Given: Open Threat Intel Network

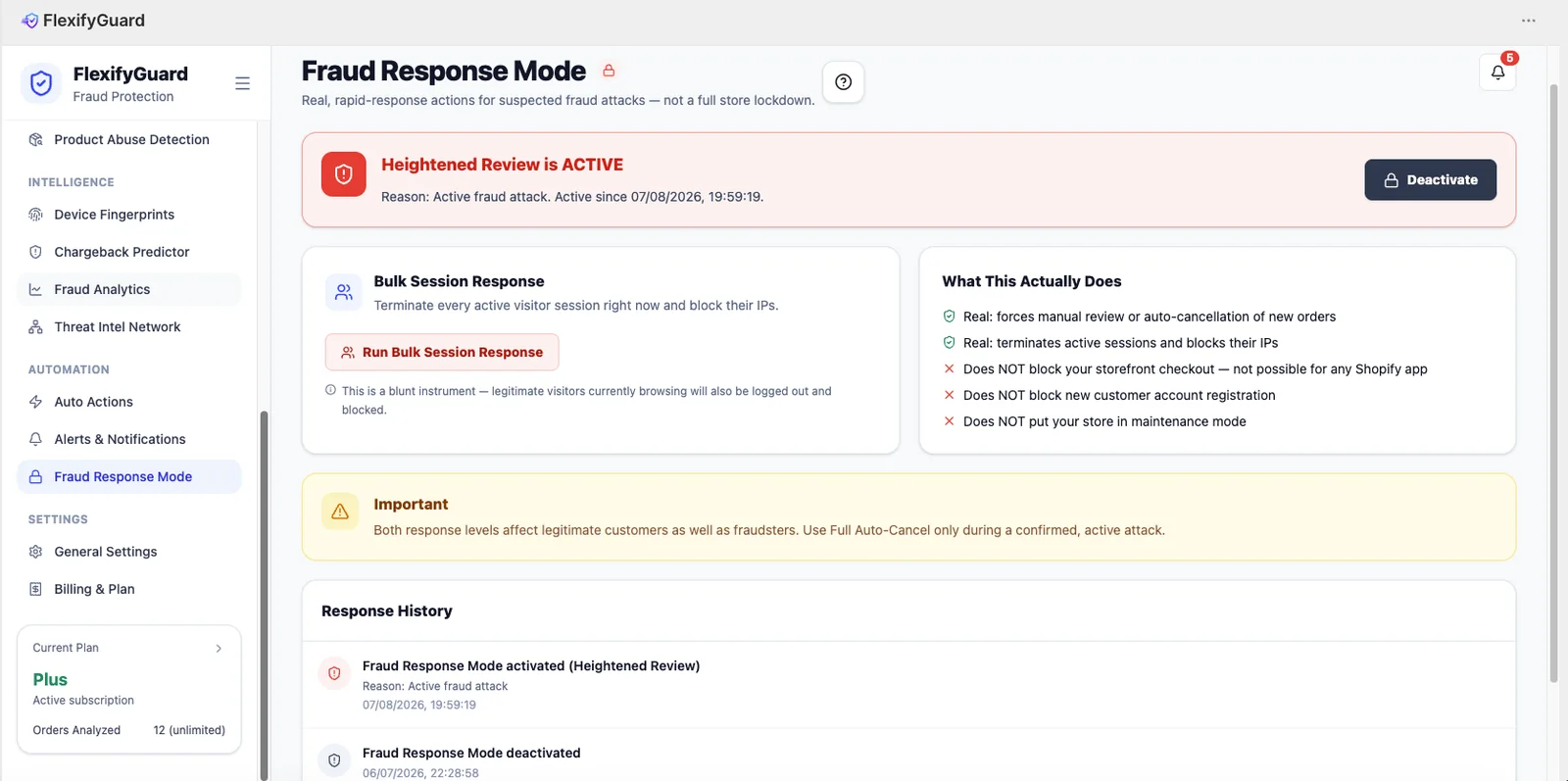Looking at the screenshot, I should click(x=129, y=327).
